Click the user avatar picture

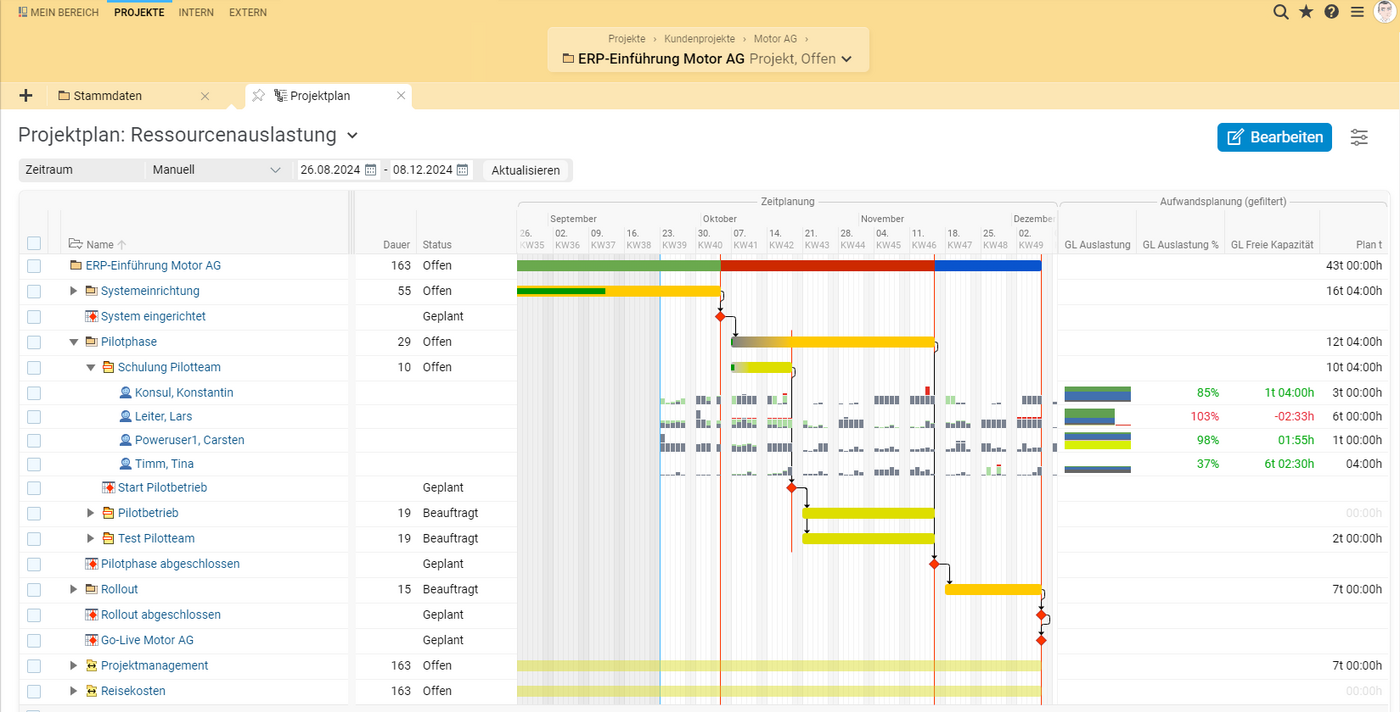pos(1384,12)
